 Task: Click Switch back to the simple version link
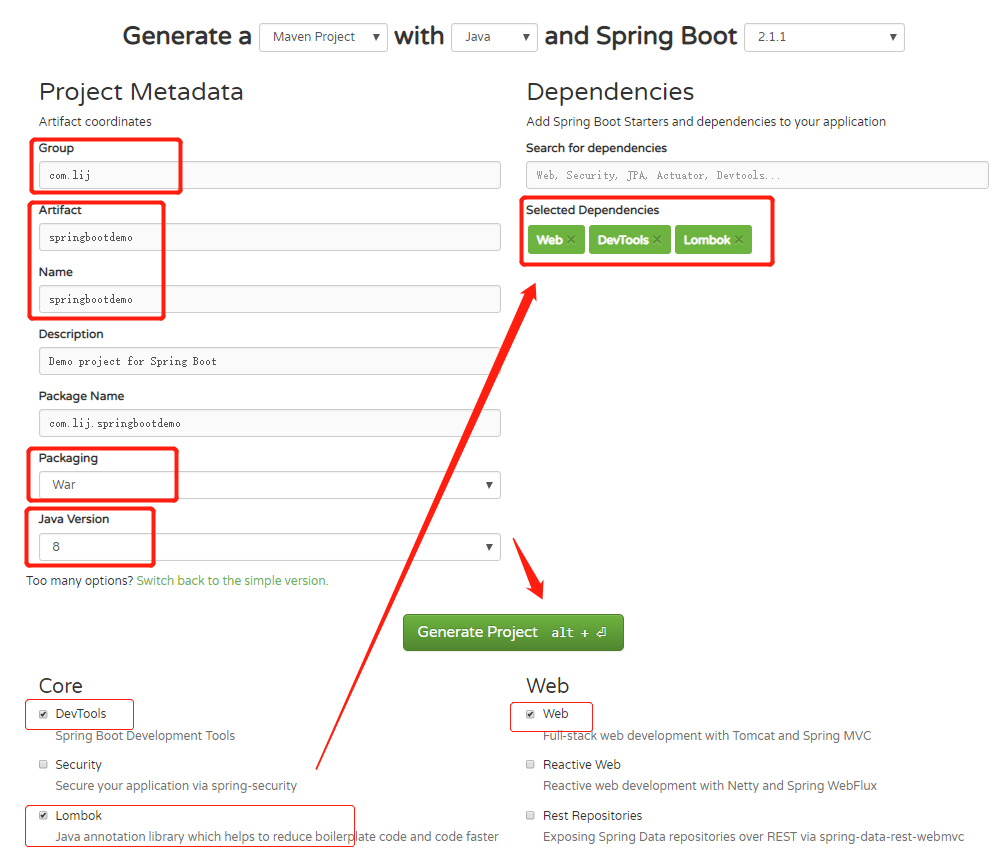232,581
